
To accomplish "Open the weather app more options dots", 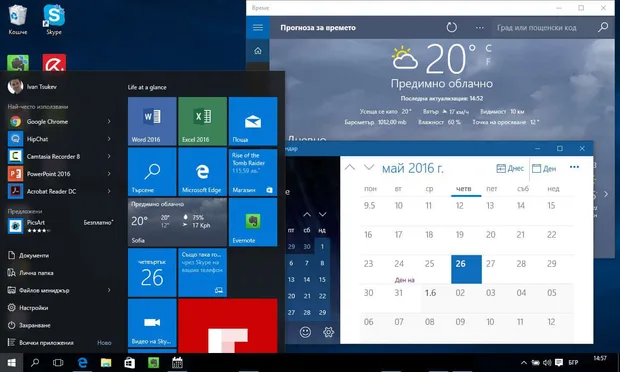I will (480, 28).
